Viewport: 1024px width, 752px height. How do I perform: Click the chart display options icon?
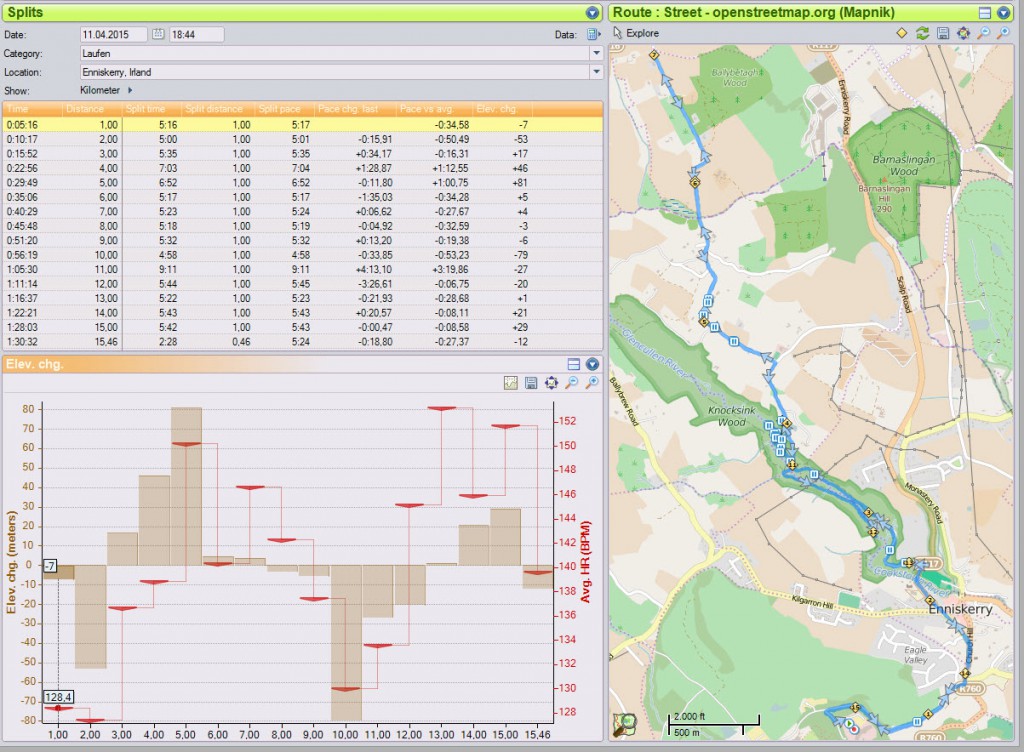click(x=511, y=383)
